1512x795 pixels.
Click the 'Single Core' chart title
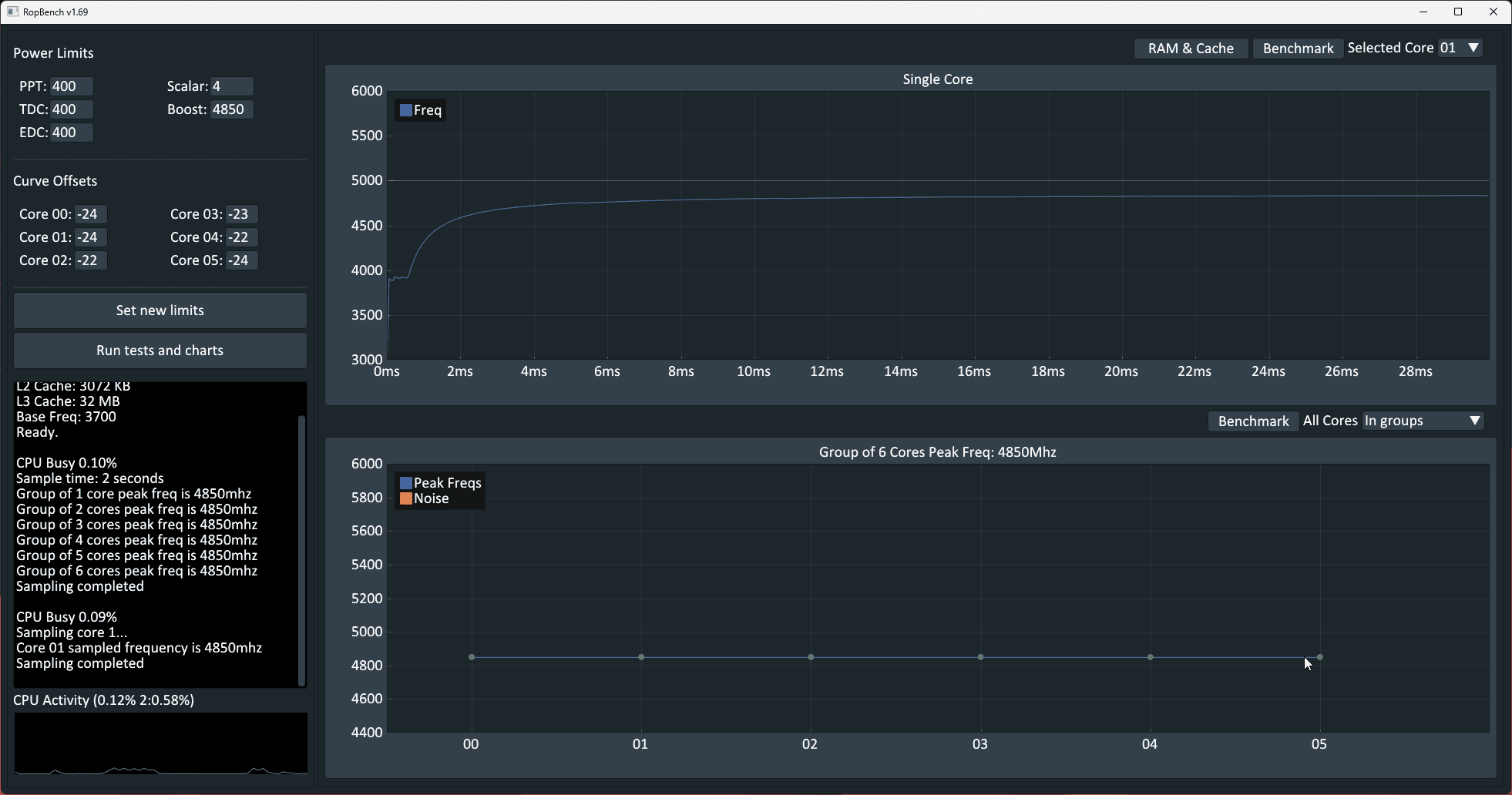(x=938, y=79)
